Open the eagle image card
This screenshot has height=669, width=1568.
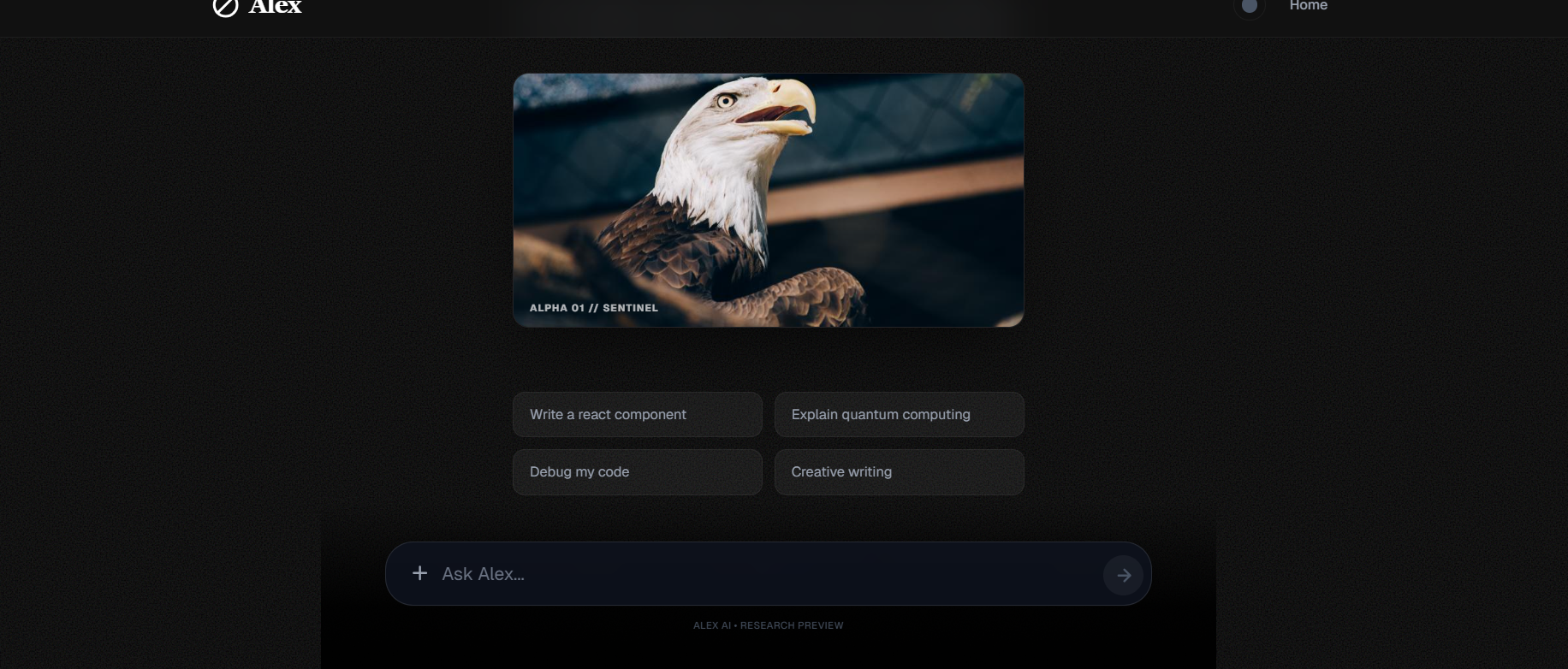pos(769,200)
